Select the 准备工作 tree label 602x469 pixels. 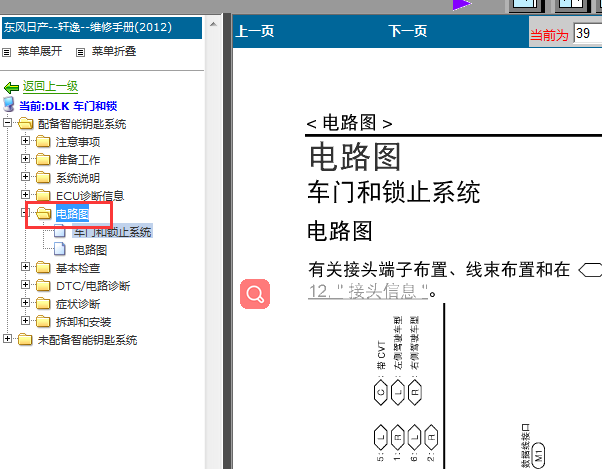tap(78, 160)
